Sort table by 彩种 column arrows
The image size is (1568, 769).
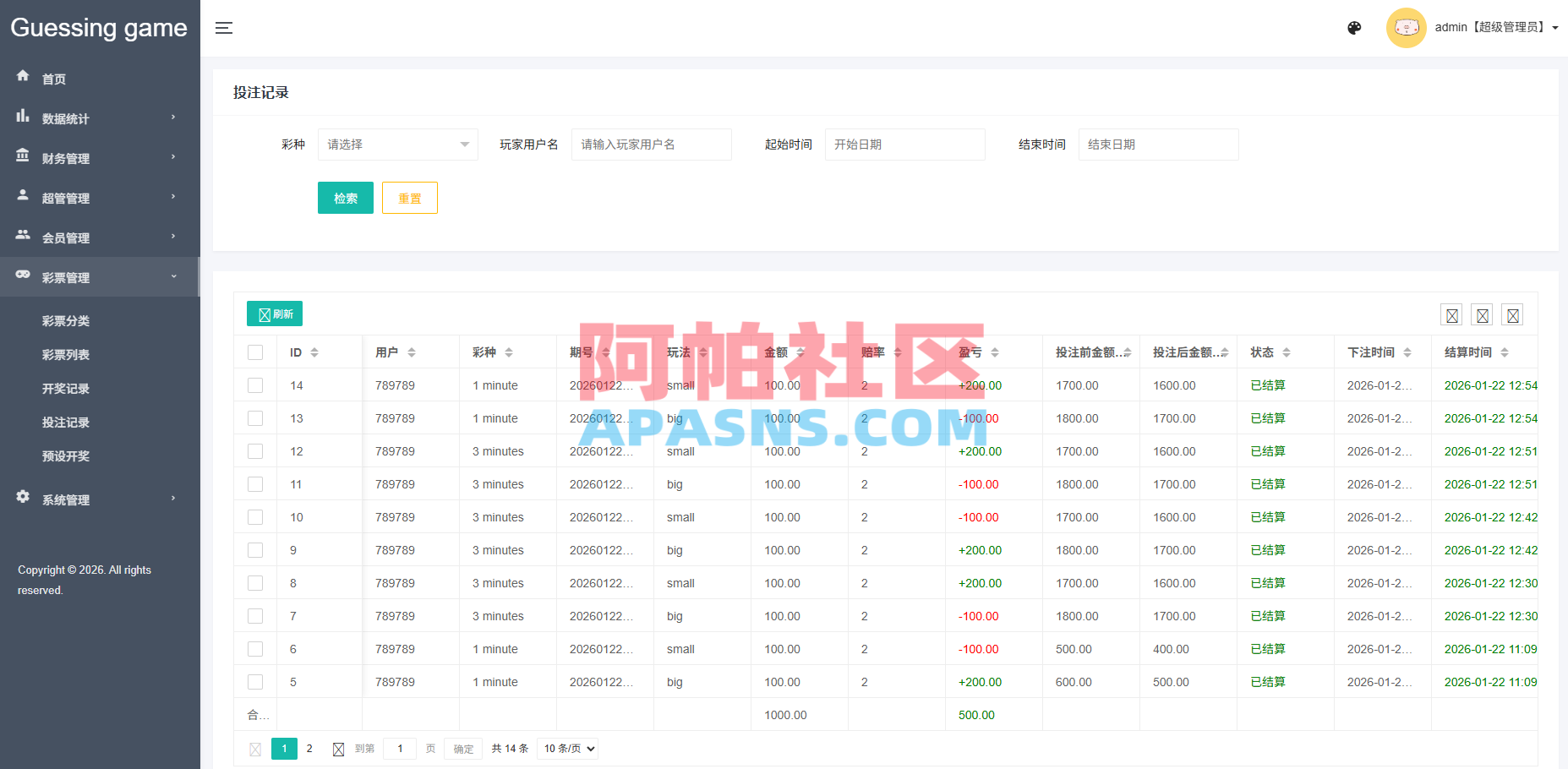pos(509,352)
